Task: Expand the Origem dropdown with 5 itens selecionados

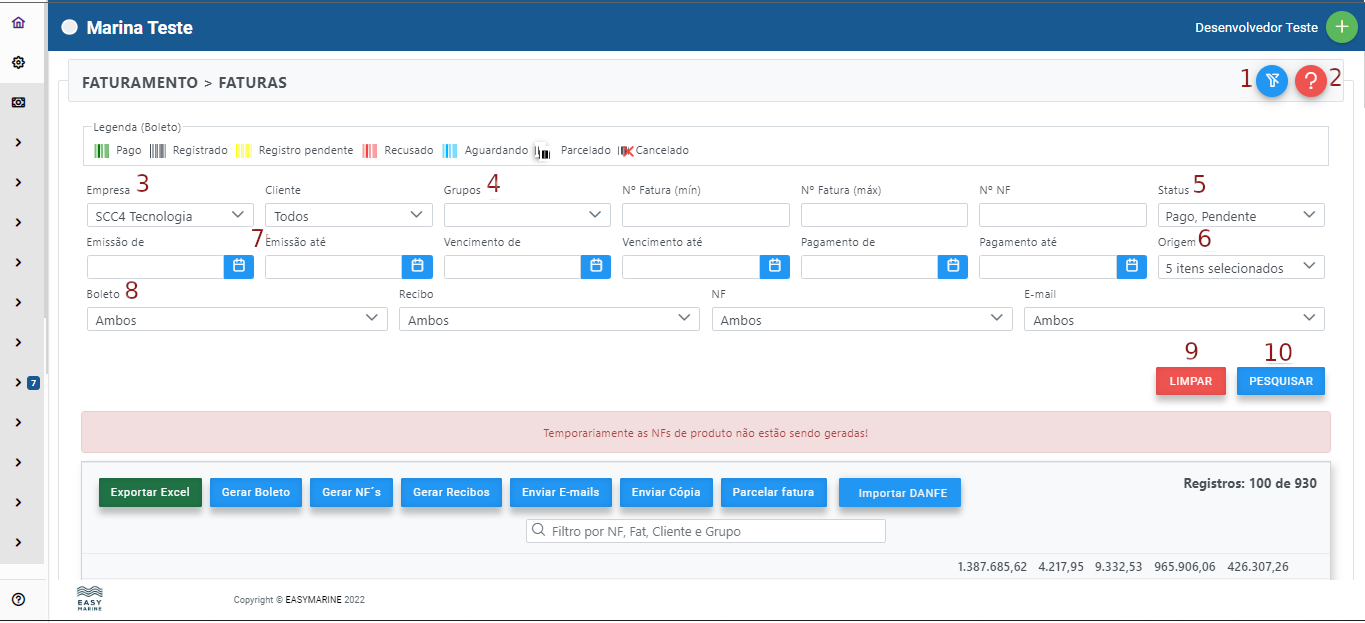Action: pyautogui.click(x=1240, y=267)
